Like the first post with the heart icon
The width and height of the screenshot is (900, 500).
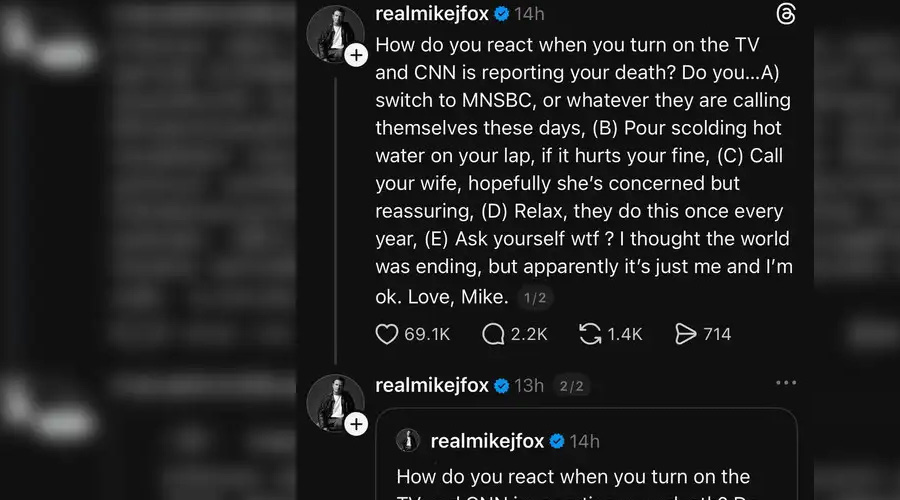[x=388, y=334]
